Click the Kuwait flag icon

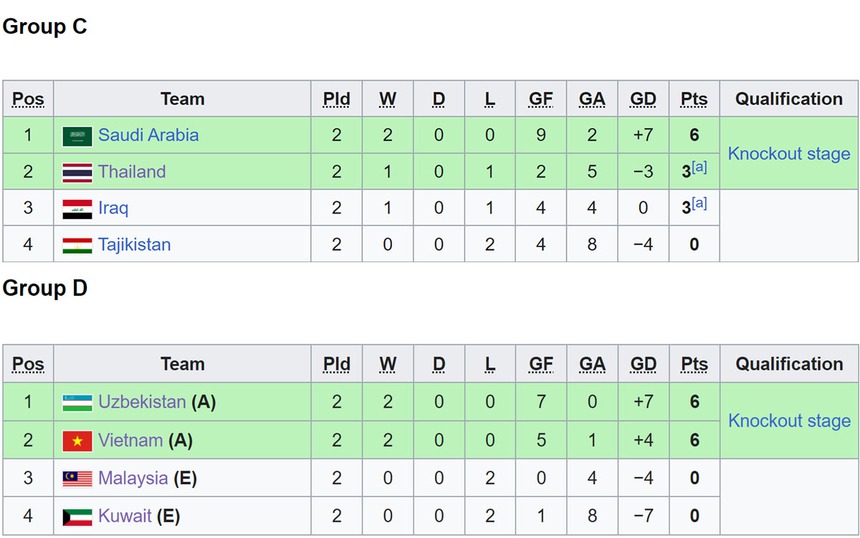[77, 517]
